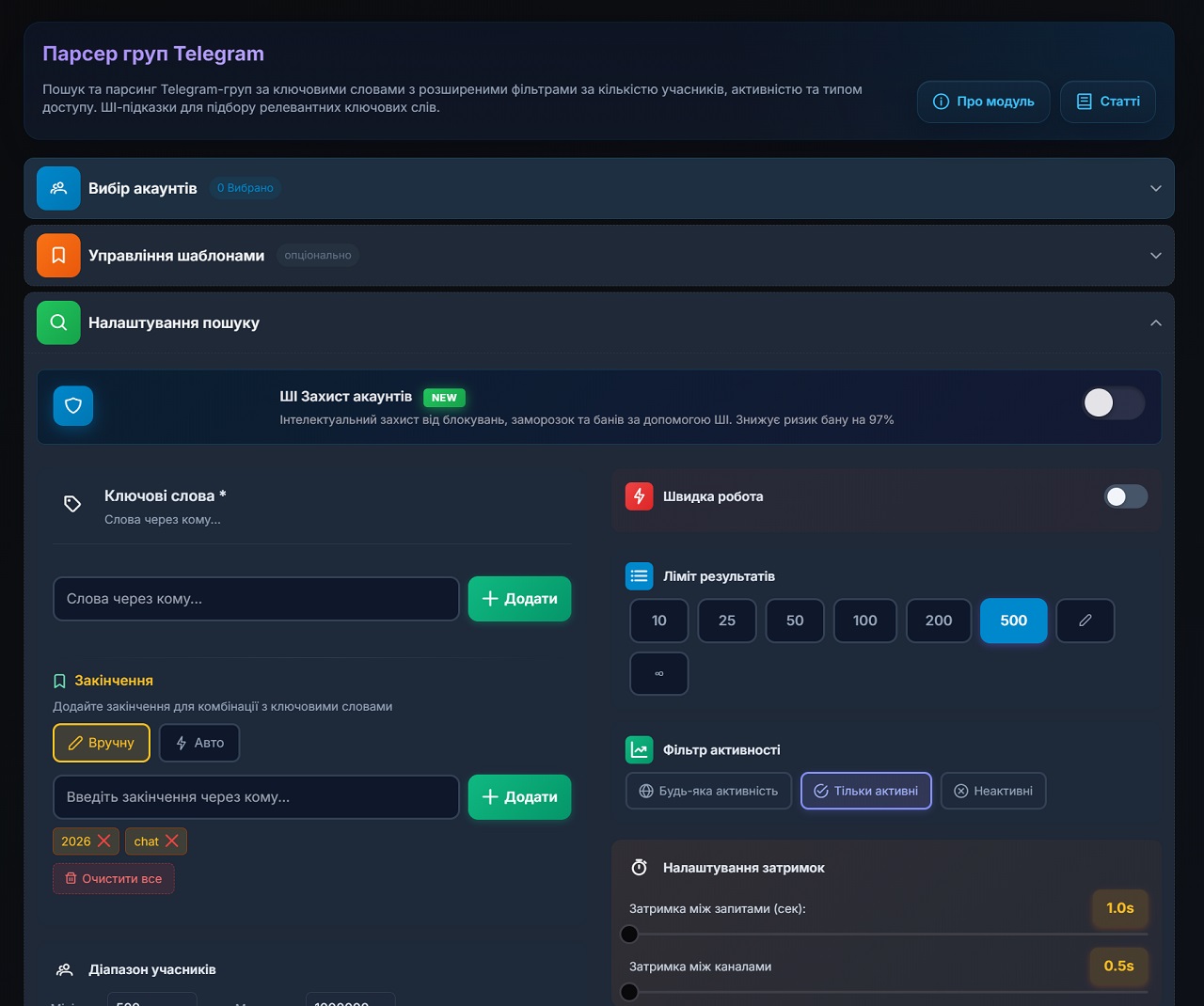Focus the Введіть закінчення через кому input
This screenshot has height=1006, width=1204.
(x=256, y=797)
